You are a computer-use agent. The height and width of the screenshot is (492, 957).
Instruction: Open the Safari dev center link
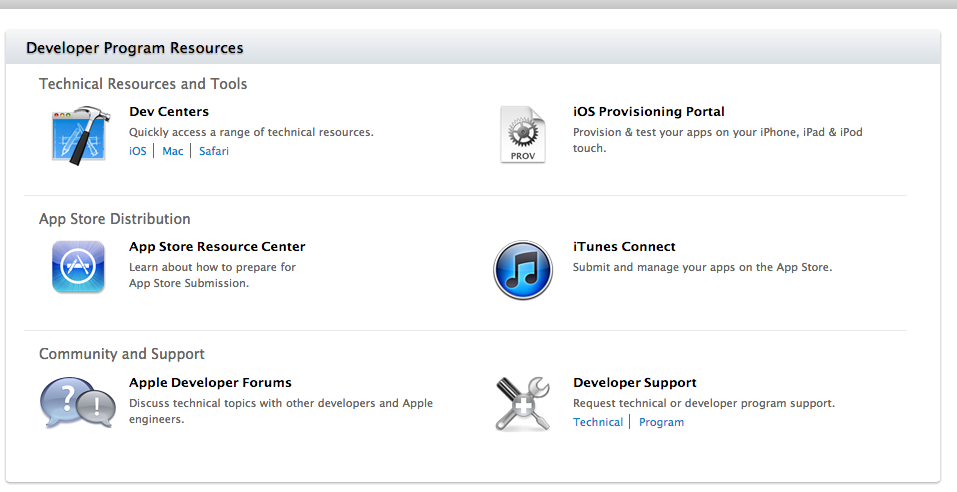click(x=214, y=151)
